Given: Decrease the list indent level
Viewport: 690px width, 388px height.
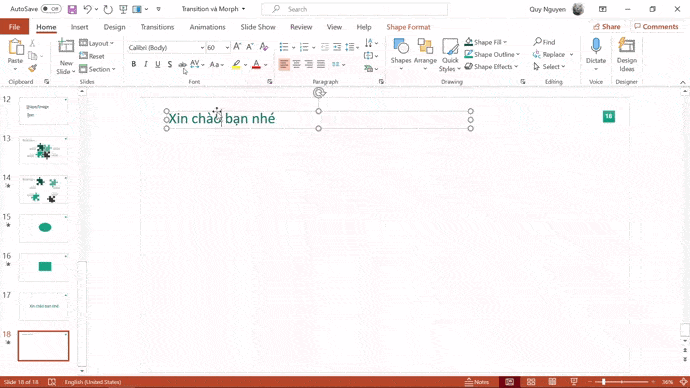Looking at the screenshot, I should coord(325,47).
